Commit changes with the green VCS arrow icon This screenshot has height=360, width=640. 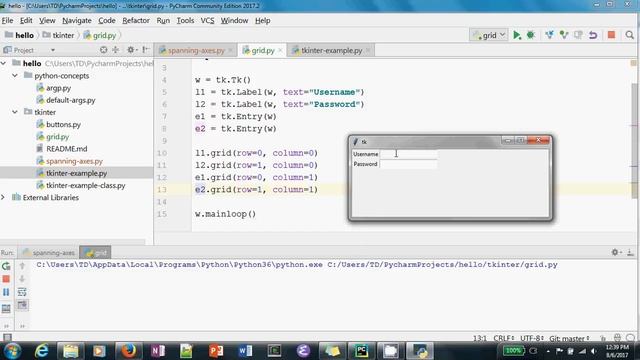(x=564, y=35)
